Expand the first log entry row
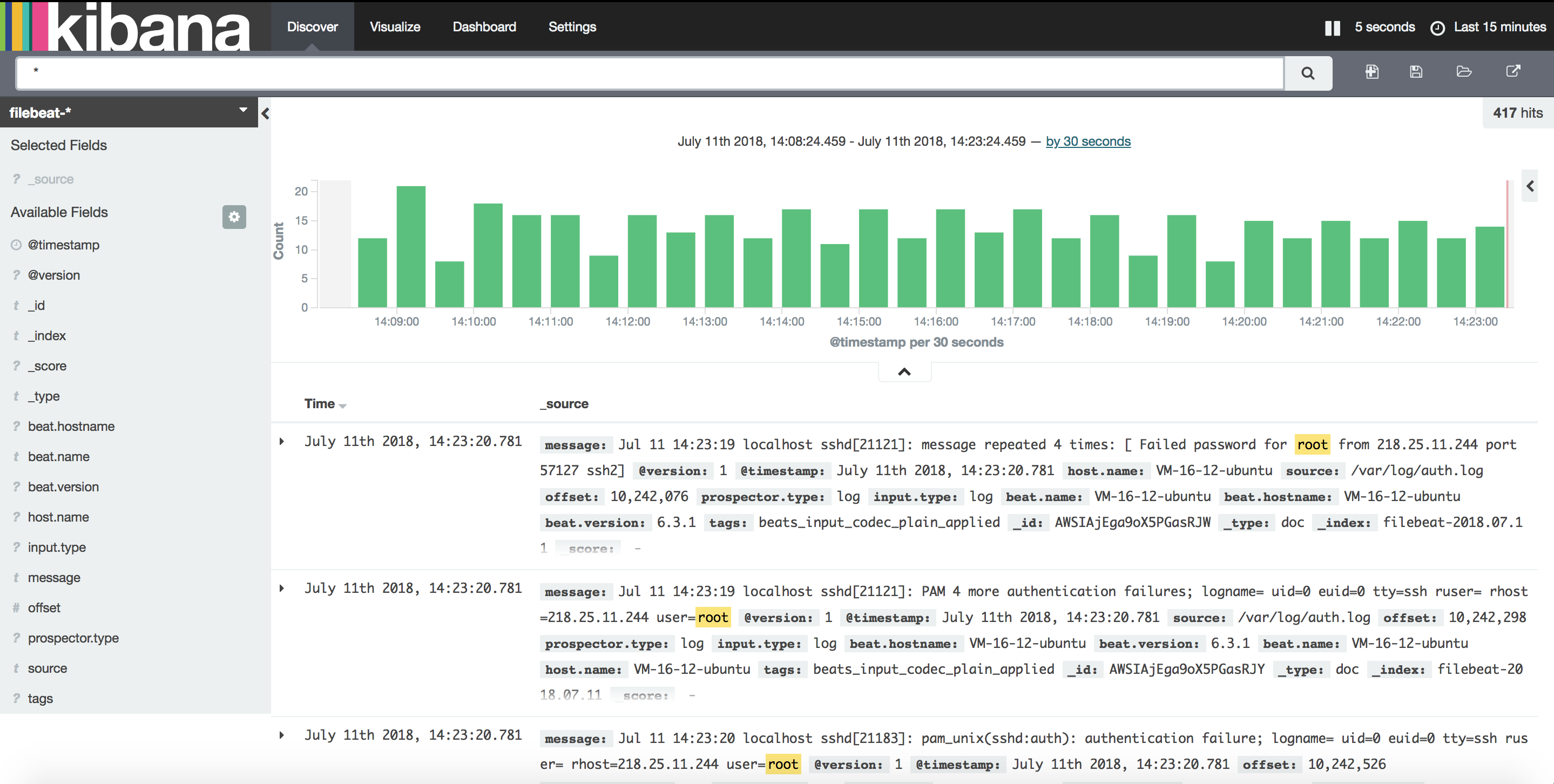 point(282,442)
